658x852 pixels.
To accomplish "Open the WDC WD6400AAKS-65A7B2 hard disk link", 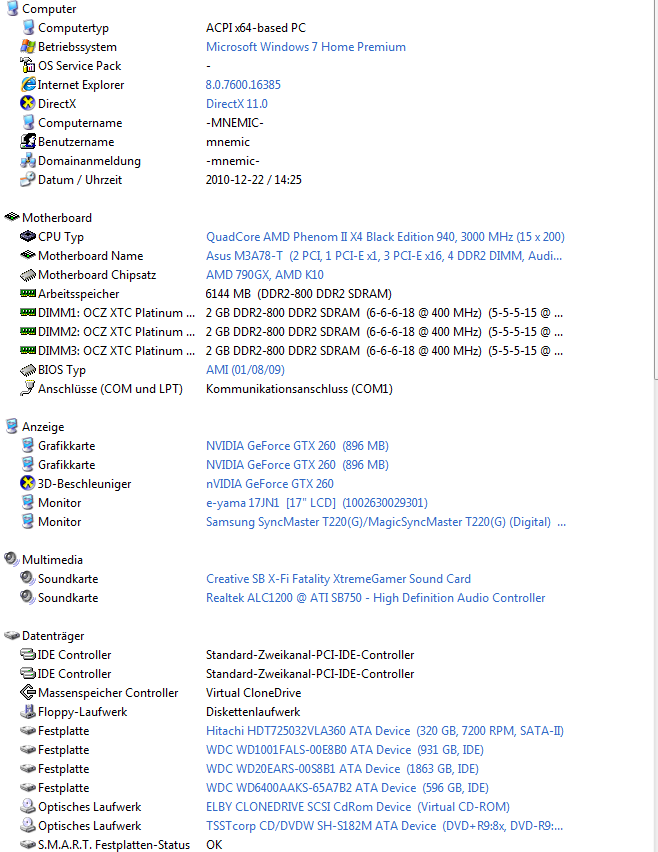I will 347,788.
